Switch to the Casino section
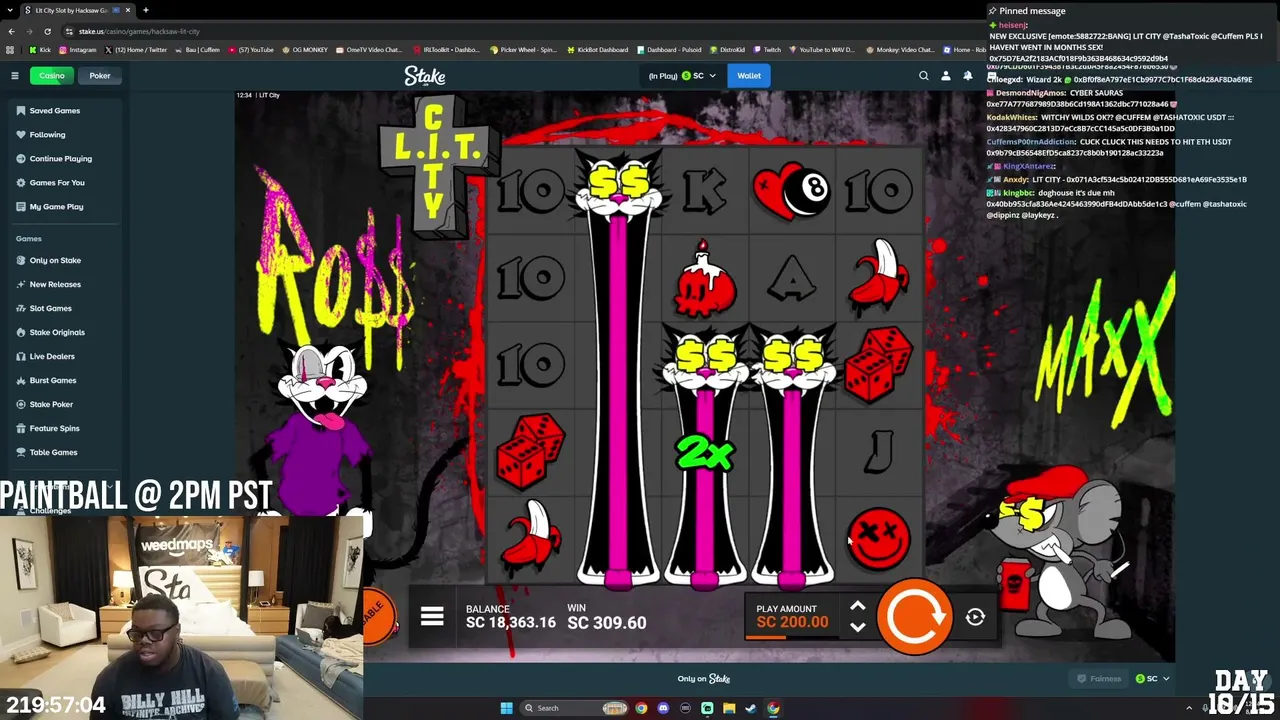Viewport: 1280px width, 720px height. (x=51, y=76)
